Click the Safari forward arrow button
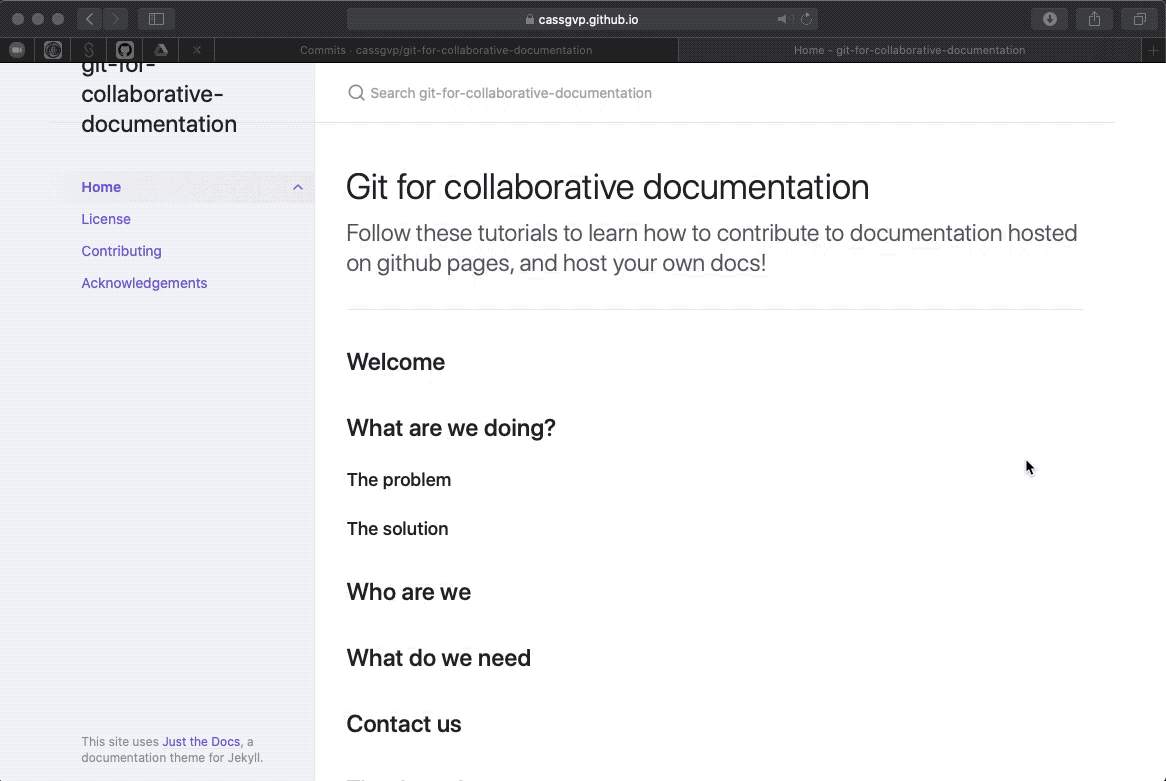This screenshot has width=1166, height=781. point(116,19)
